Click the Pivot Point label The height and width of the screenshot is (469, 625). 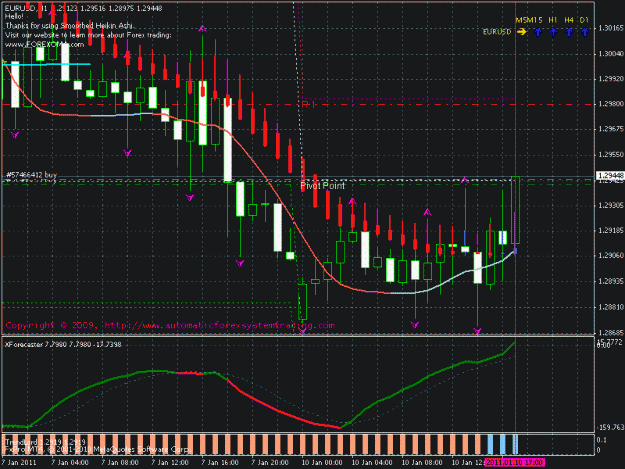tap(322, 186)
